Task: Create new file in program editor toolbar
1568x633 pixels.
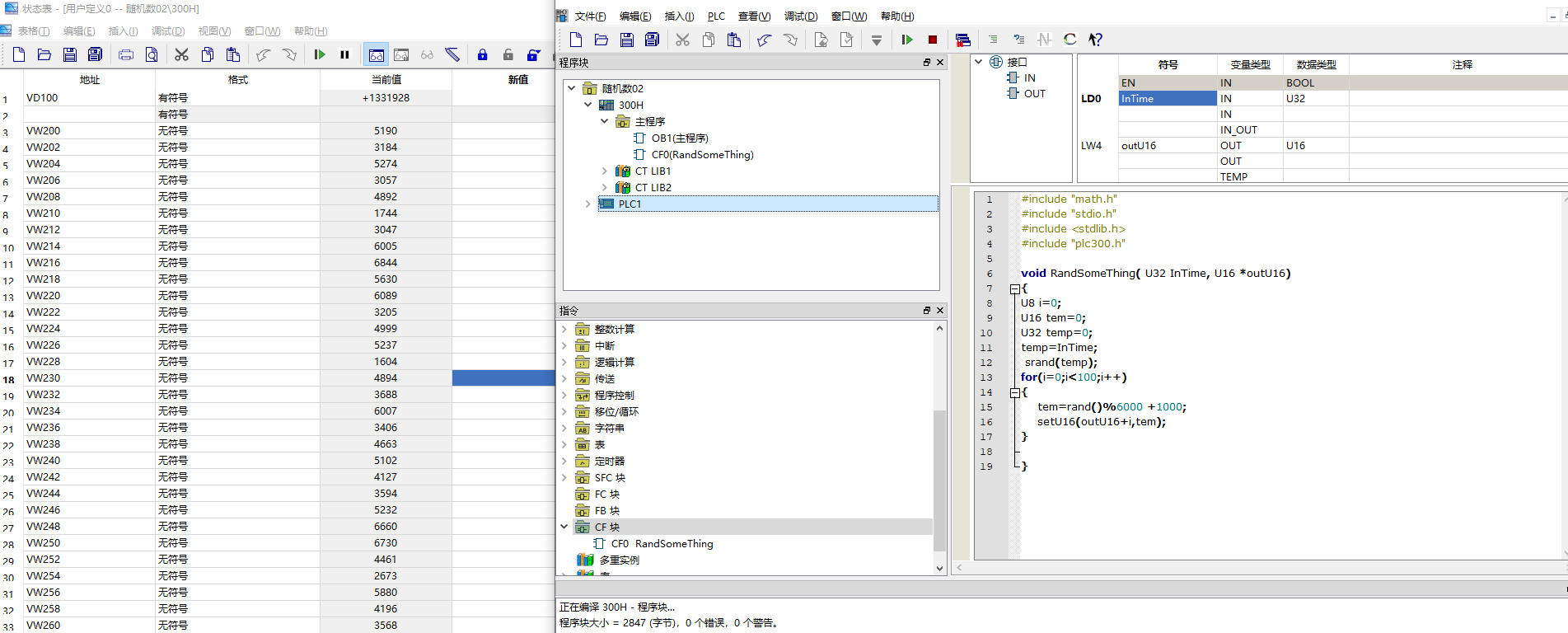Action: (x=576, y=40)
